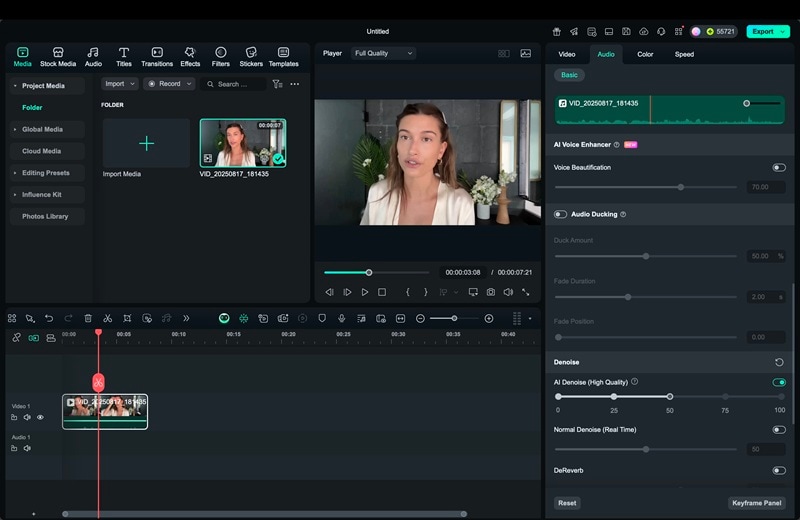Viewport: 800px width, 520px height.
Task: Click the player volume speaker icon
Action: point(508,292)
